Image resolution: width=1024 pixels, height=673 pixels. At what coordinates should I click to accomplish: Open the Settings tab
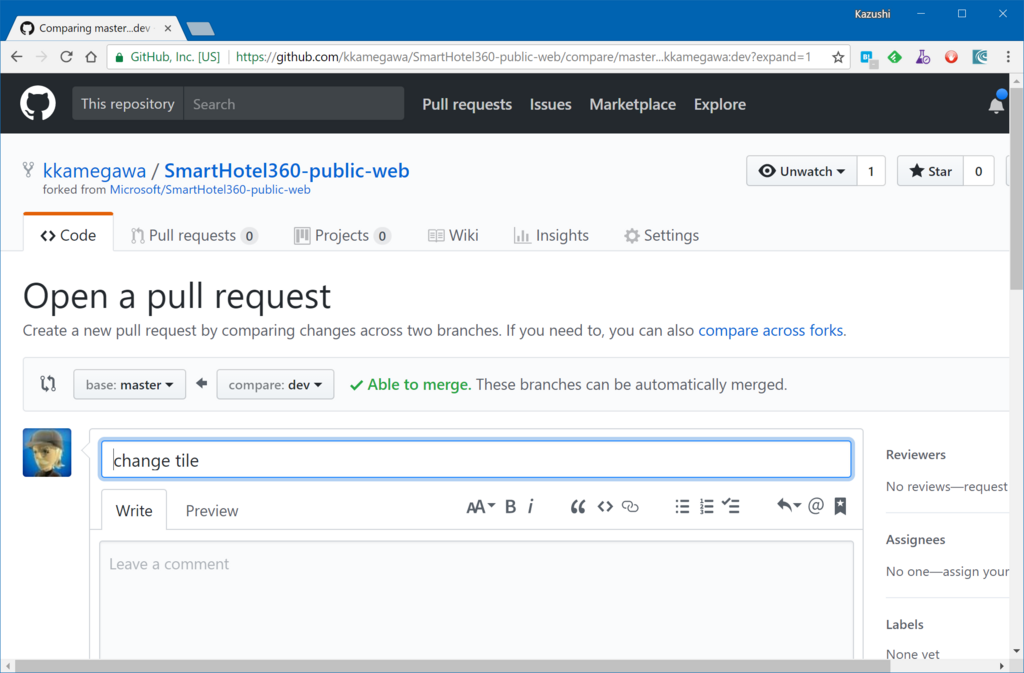click(x=661, y=236)
